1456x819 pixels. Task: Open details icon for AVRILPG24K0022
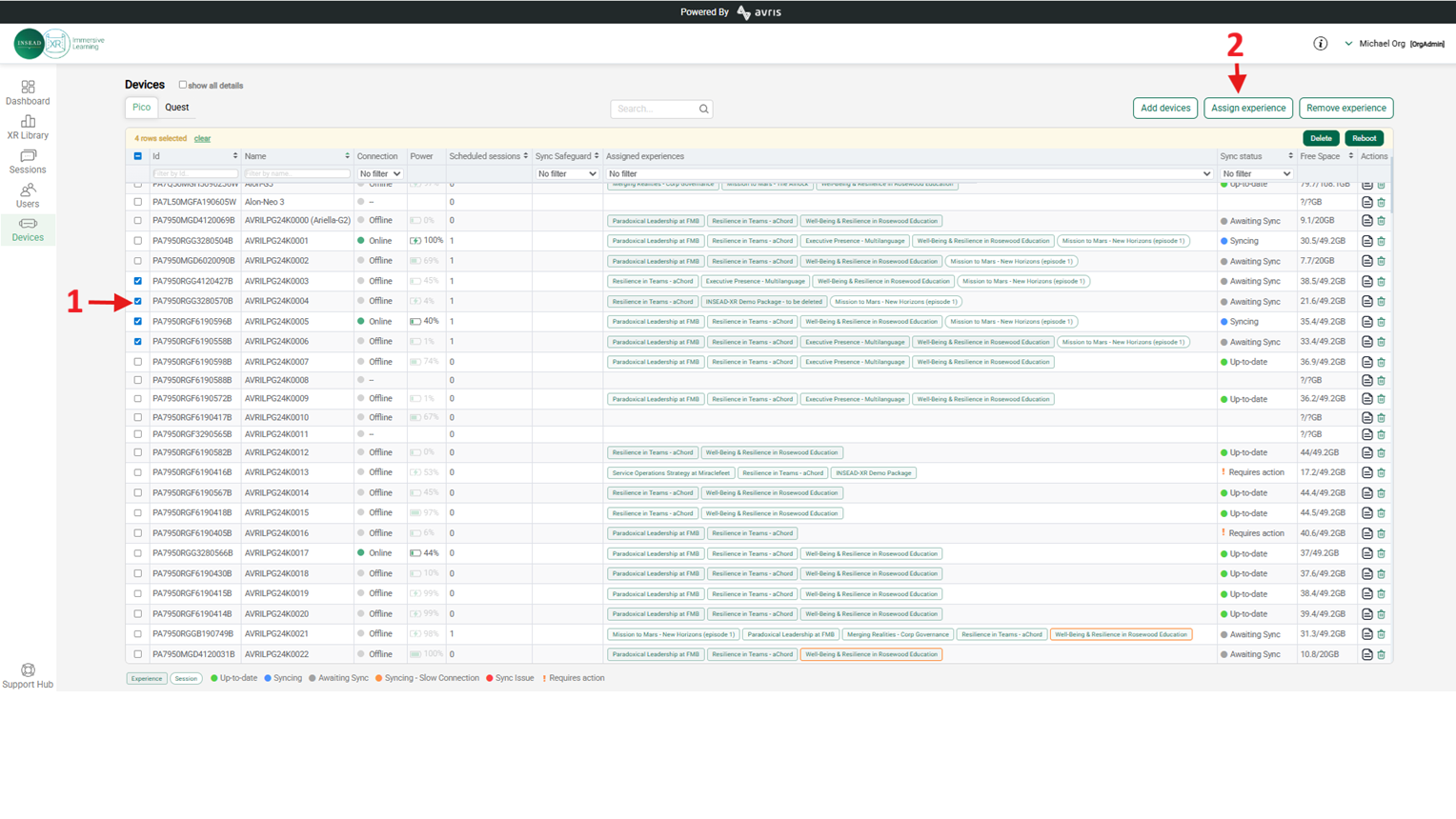1366,654
